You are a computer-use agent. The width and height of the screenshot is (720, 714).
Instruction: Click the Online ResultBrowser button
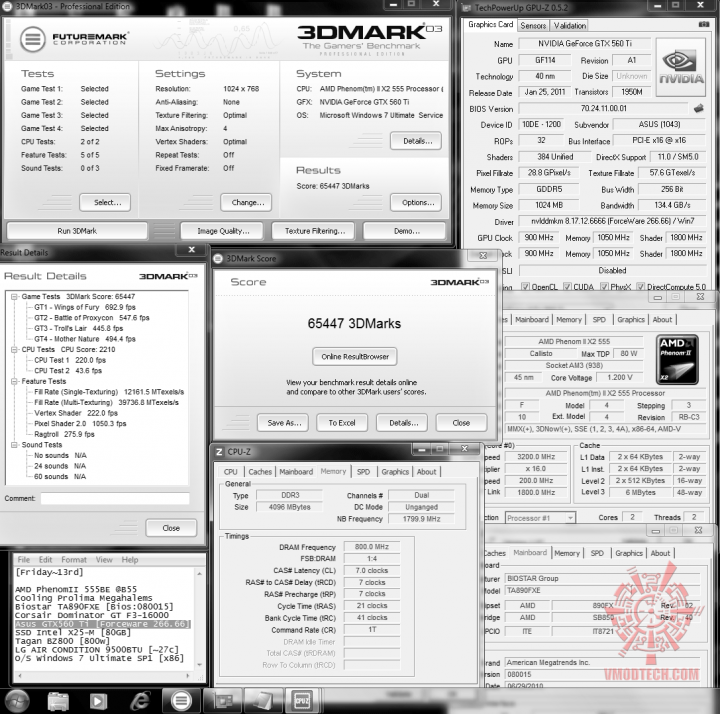click(x=355, y=357)
